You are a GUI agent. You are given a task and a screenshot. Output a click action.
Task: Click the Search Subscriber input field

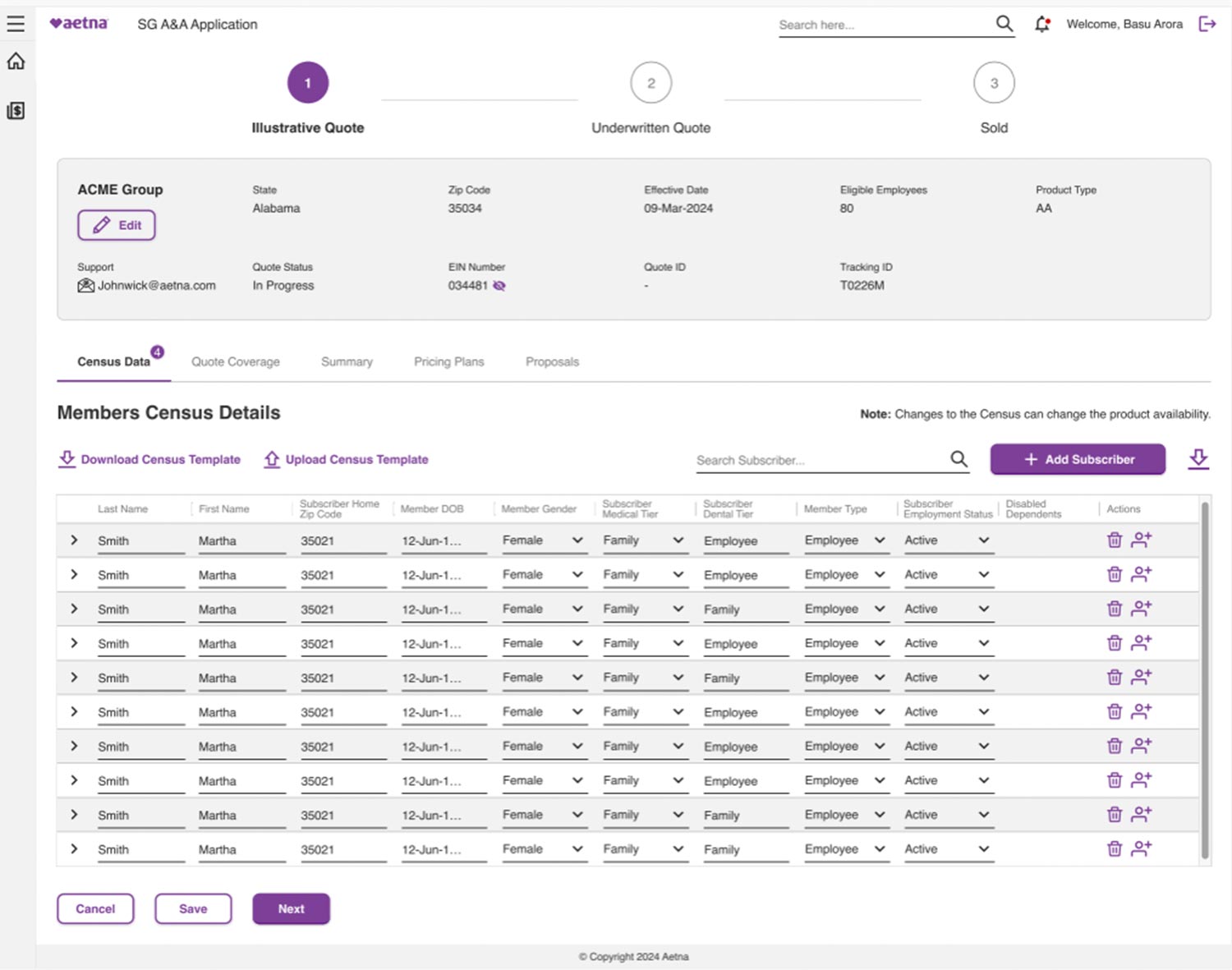[819, 460]
